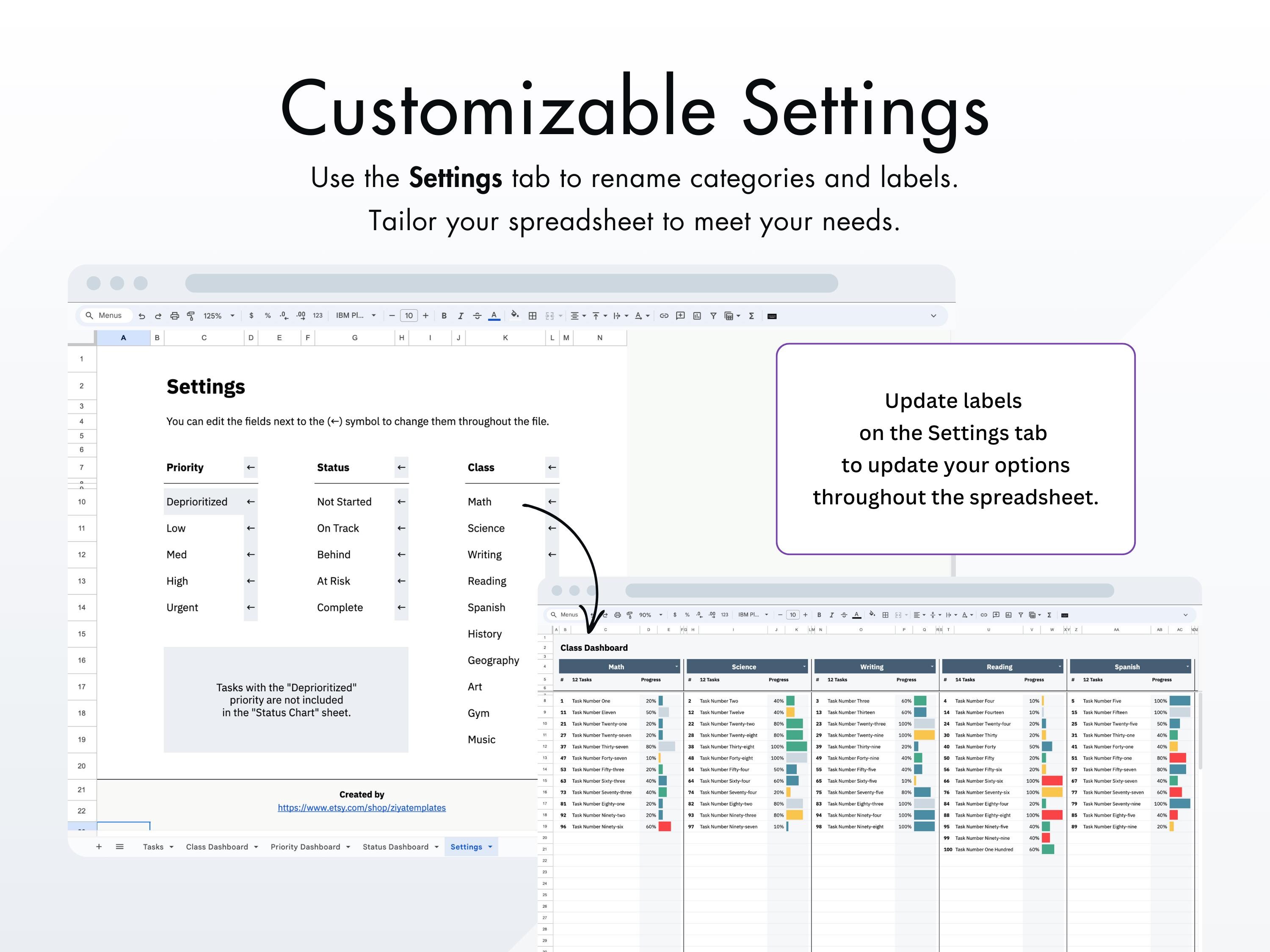Select the Paint format tool
This screenshot has width=1270, height=952.
click(191, 316)
